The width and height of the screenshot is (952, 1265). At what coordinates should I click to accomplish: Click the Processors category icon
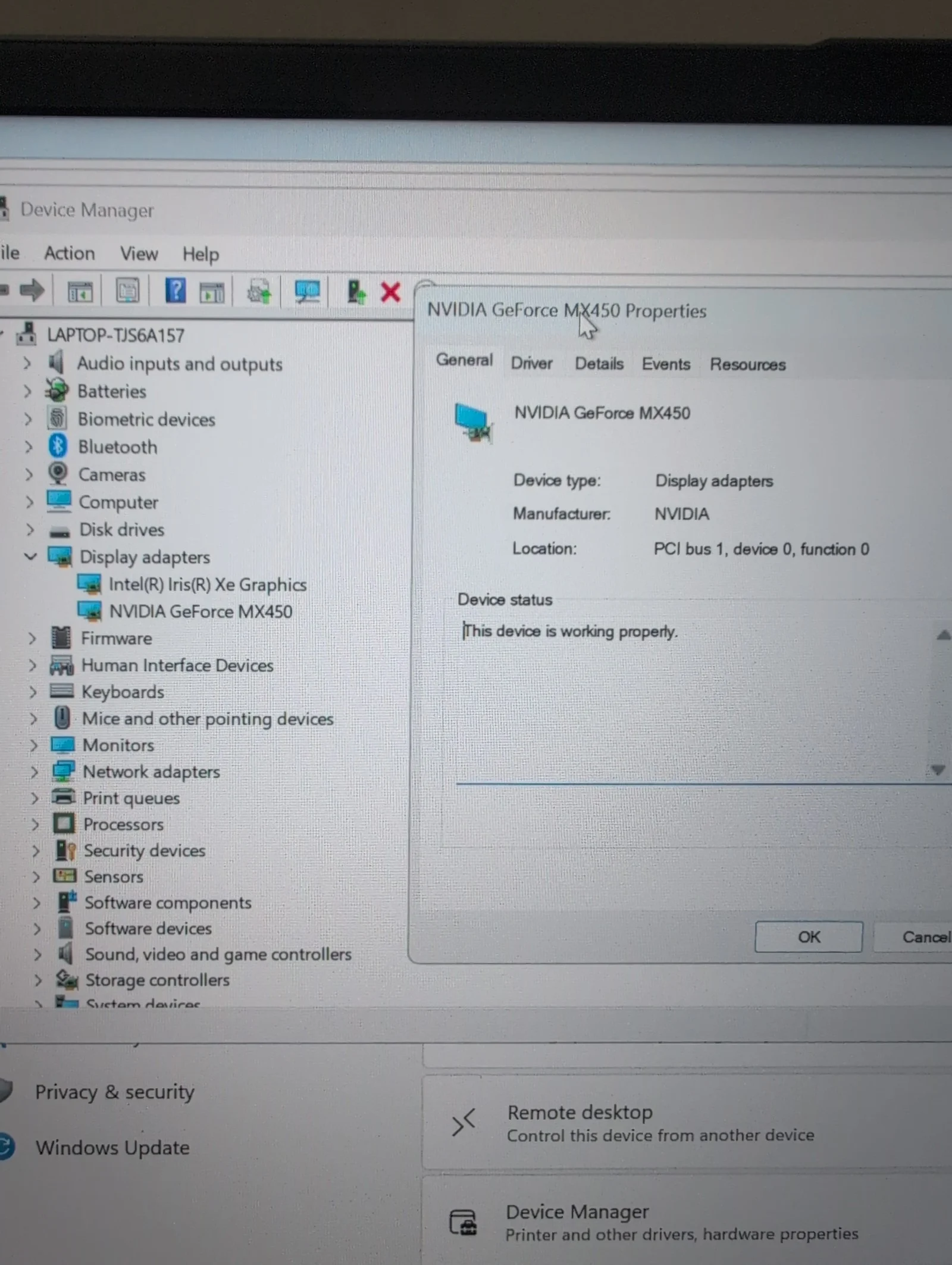[64, 823]
